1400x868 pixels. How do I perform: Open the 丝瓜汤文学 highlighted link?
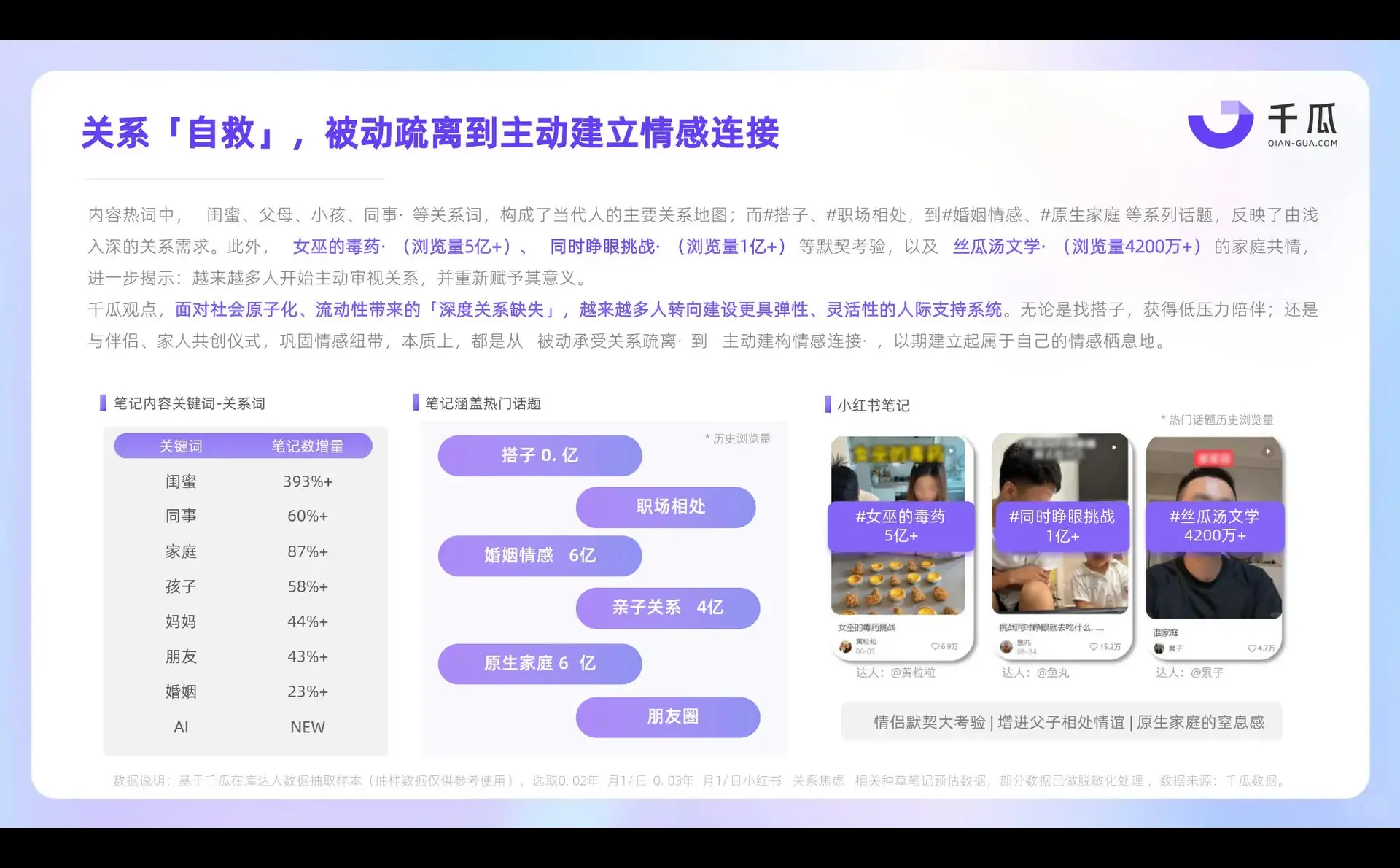tap(994, 247)
